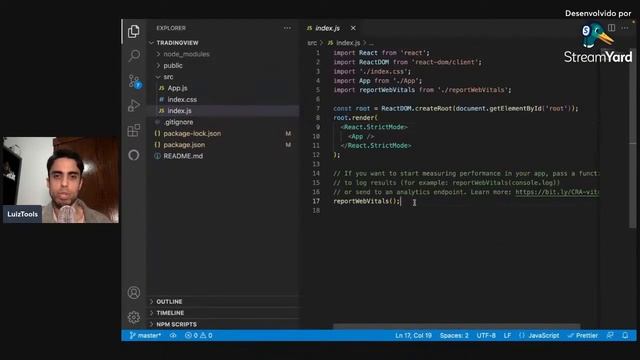Click on line number 18 in gutter
Screen dimensions: 640x360
click(x=316, y=211)
